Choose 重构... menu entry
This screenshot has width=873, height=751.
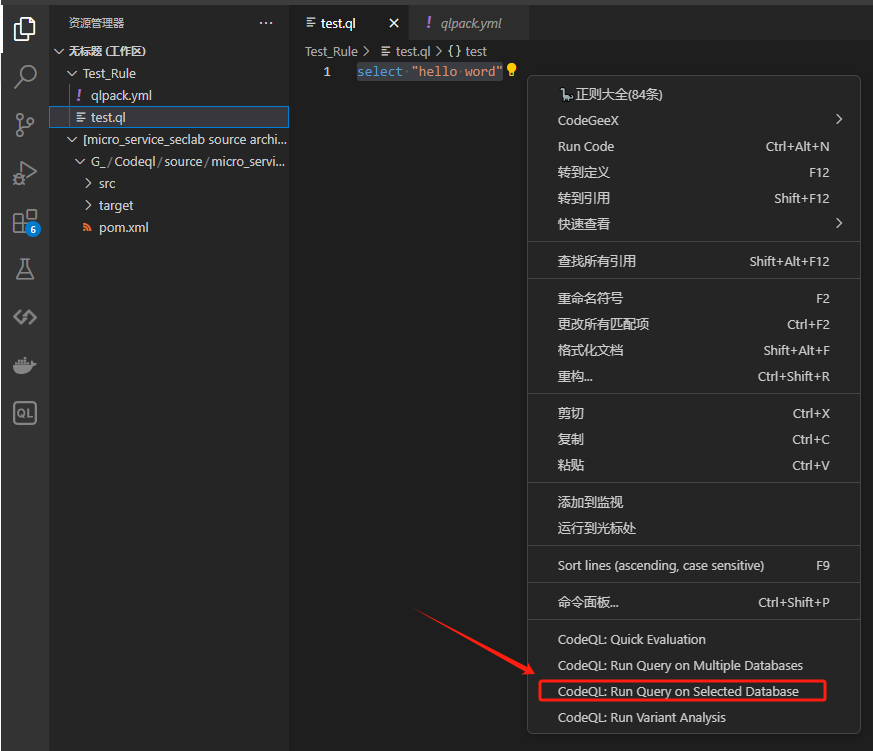click(694, 376)
